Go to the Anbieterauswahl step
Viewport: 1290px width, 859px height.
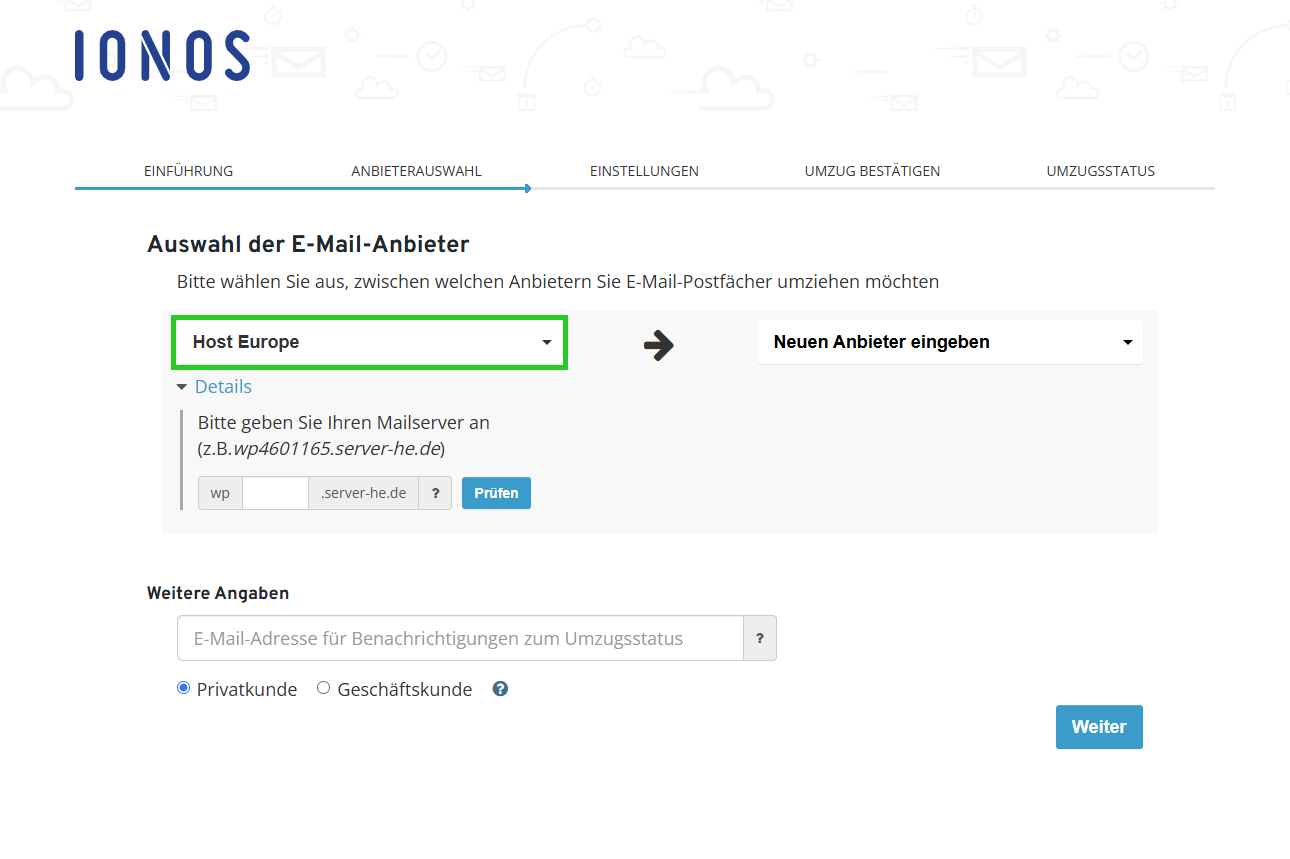[x=416, y=171]
